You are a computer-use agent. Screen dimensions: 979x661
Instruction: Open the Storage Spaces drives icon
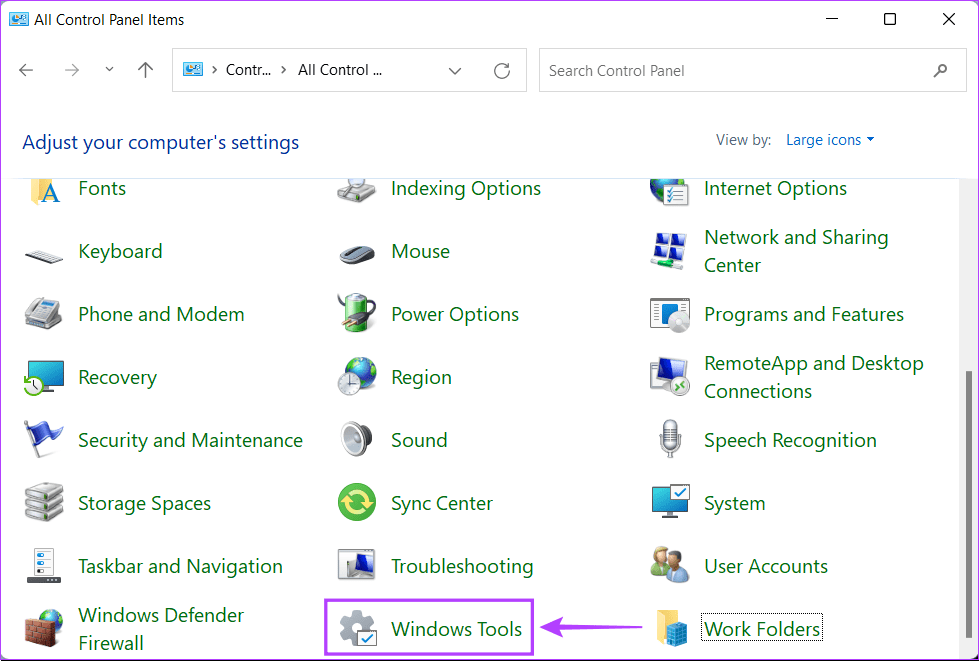43,503
